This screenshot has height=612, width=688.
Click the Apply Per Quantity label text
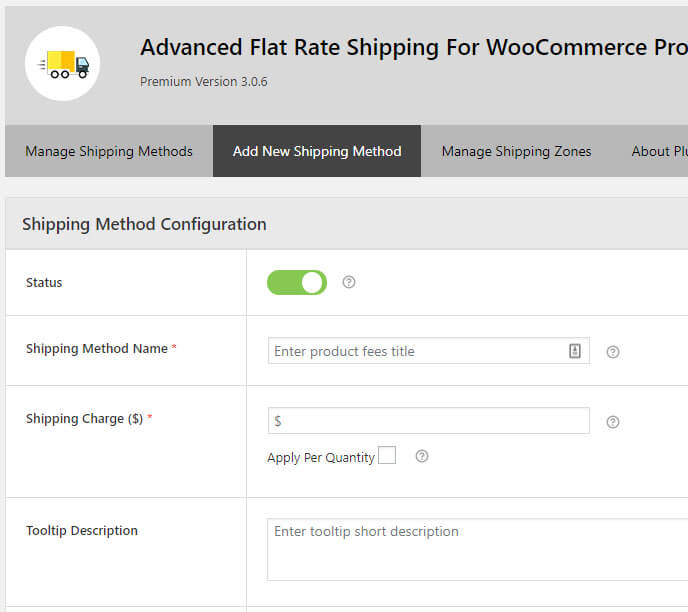point(321,458)
